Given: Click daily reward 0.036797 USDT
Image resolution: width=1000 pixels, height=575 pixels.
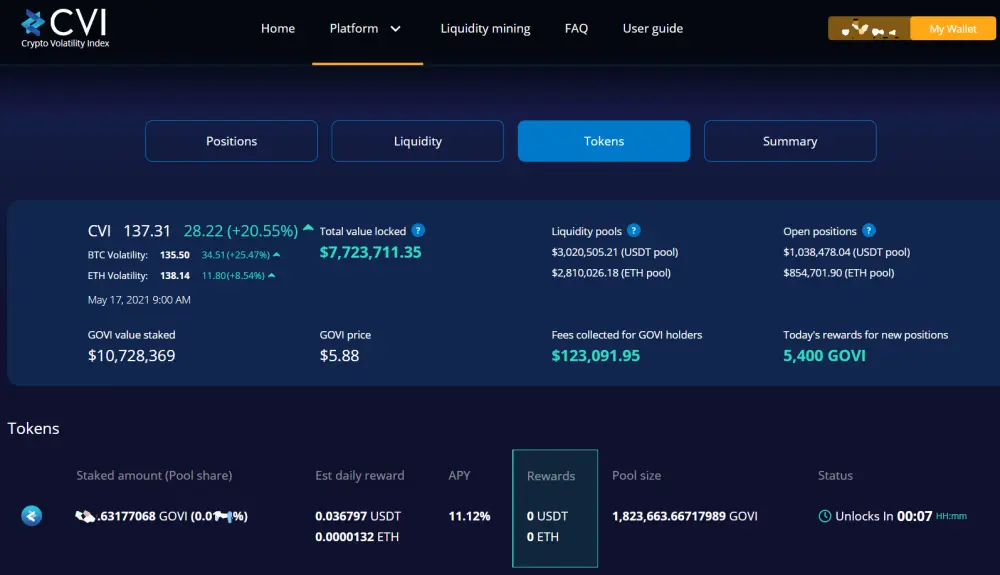Looking at the screenshot, I should 358,516.
